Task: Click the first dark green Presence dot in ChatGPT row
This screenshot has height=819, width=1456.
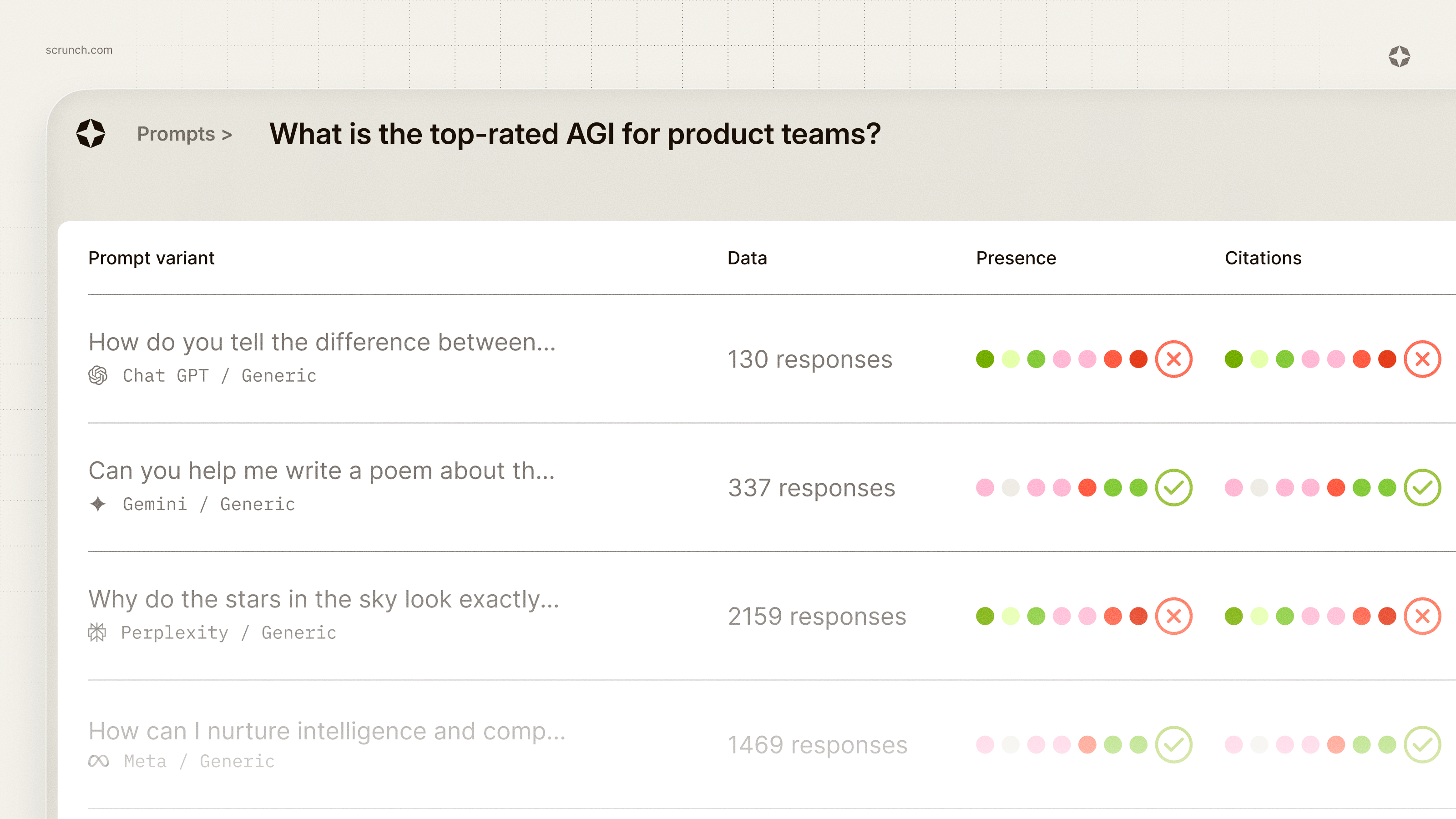Action: [x=985, y=359]
